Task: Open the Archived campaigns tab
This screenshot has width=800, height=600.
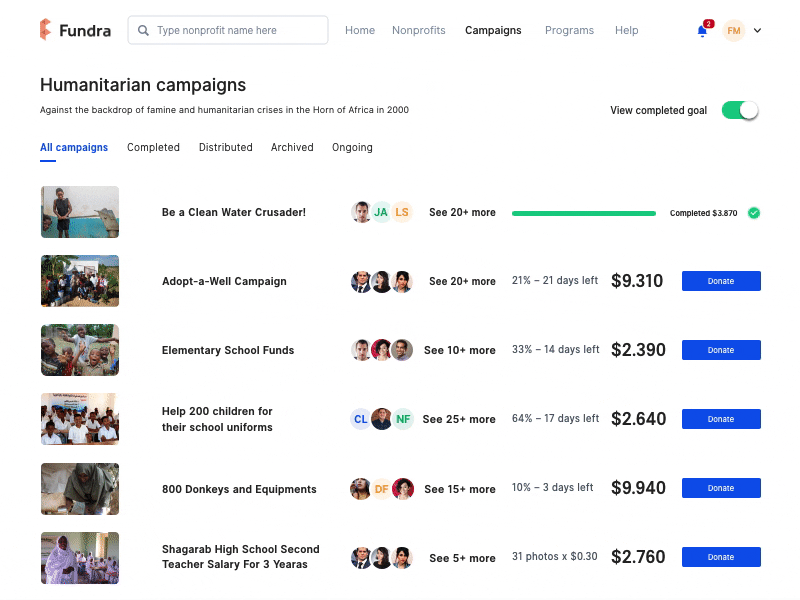Action: (291, 147)
